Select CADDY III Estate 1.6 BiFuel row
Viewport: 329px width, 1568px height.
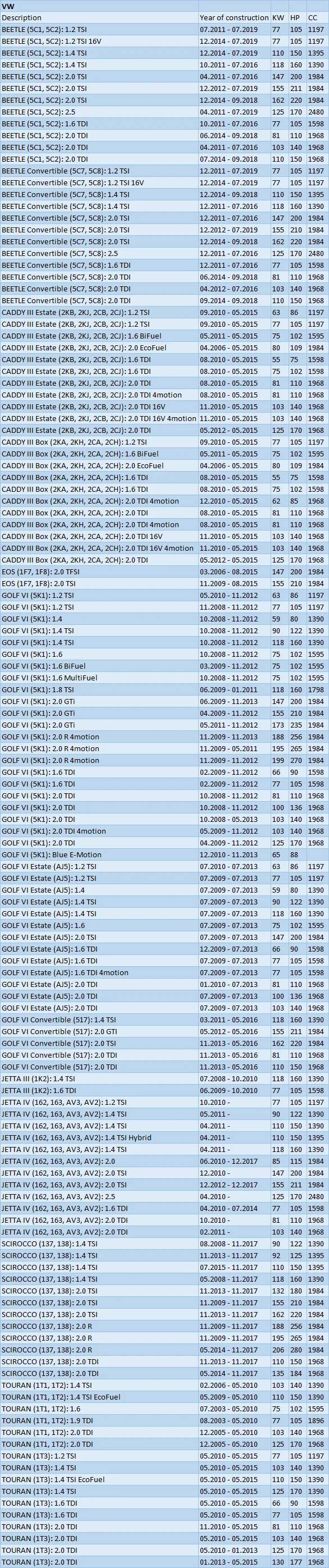164,336
